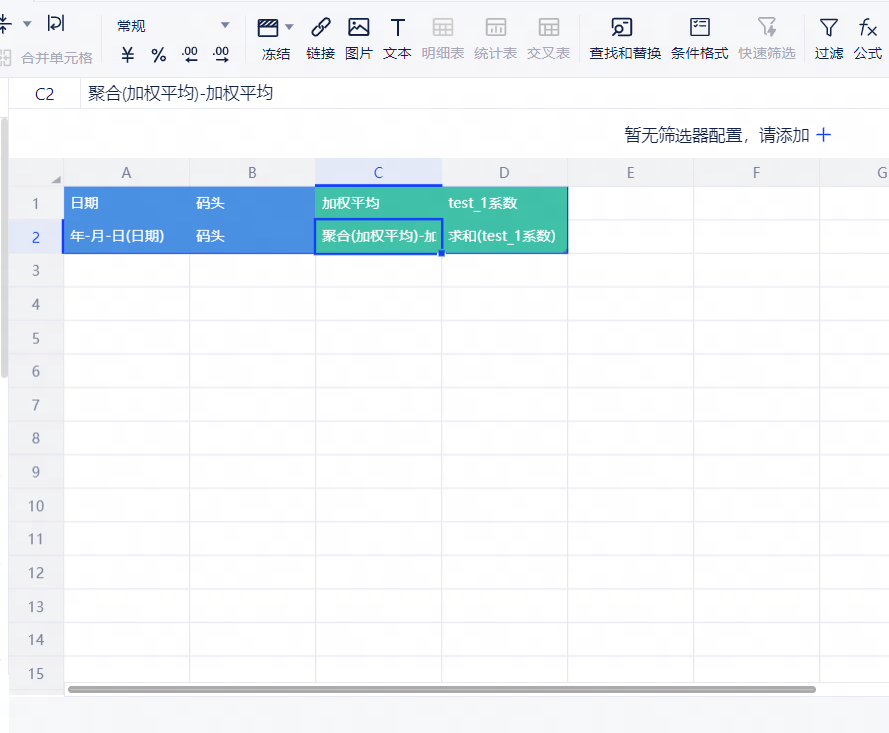Screen dimensions: 889x733
Task: Select the column E header
Action: [630, 173]
